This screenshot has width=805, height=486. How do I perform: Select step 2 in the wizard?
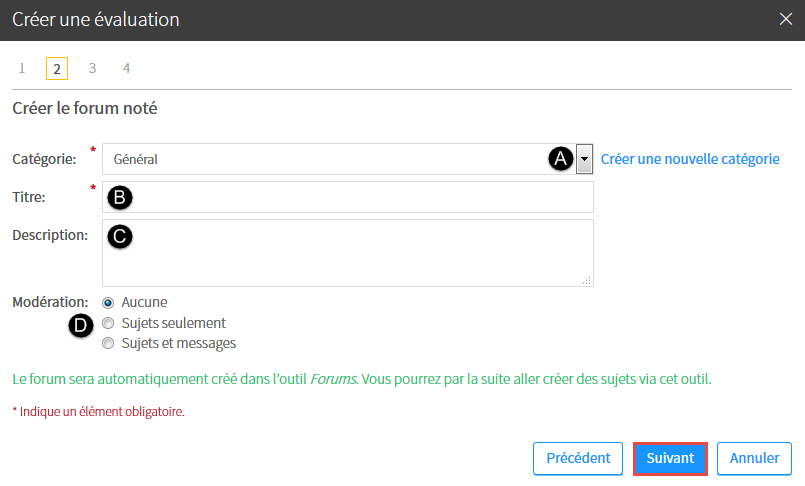[x=57, y=68]
